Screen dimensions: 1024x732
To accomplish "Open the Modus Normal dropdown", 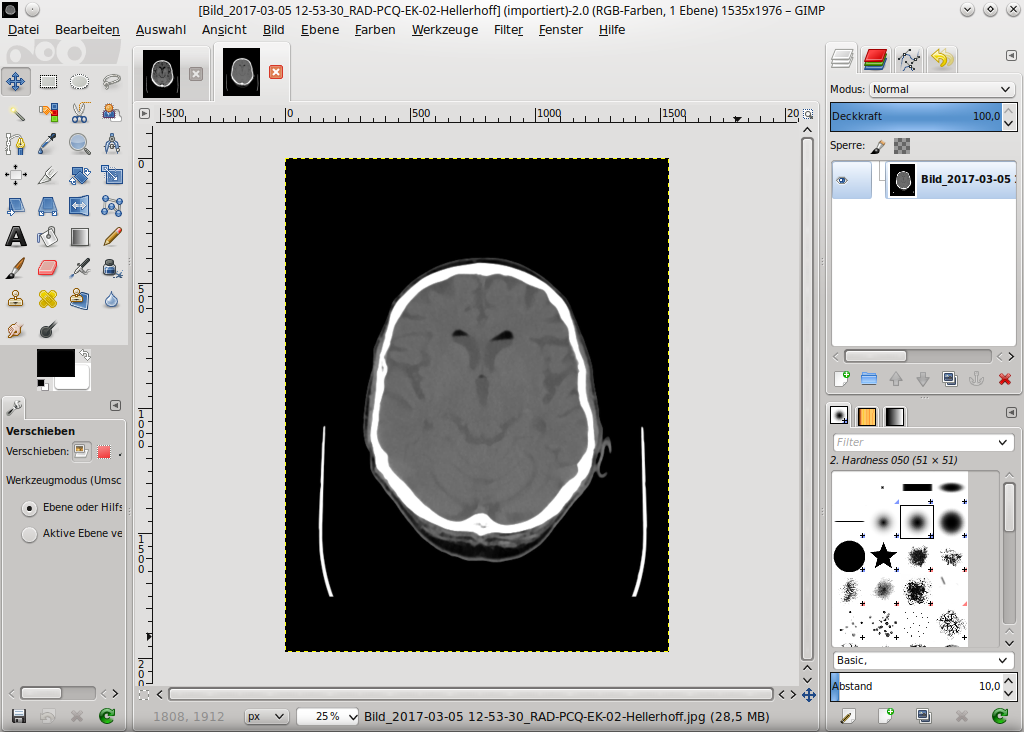I will (942, 89).
